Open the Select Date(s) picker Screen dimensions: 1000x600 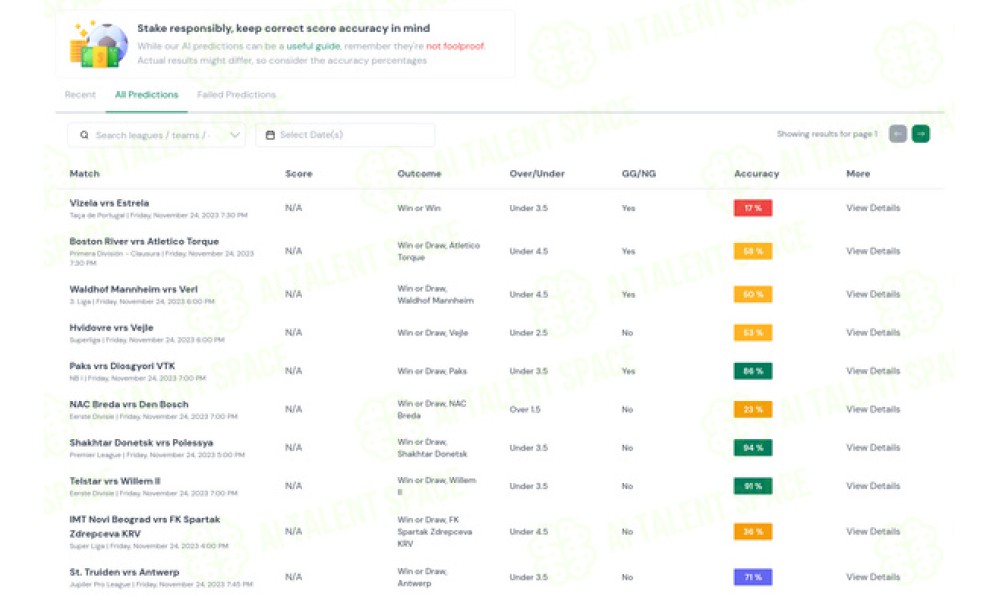click(x=345, y=135)
